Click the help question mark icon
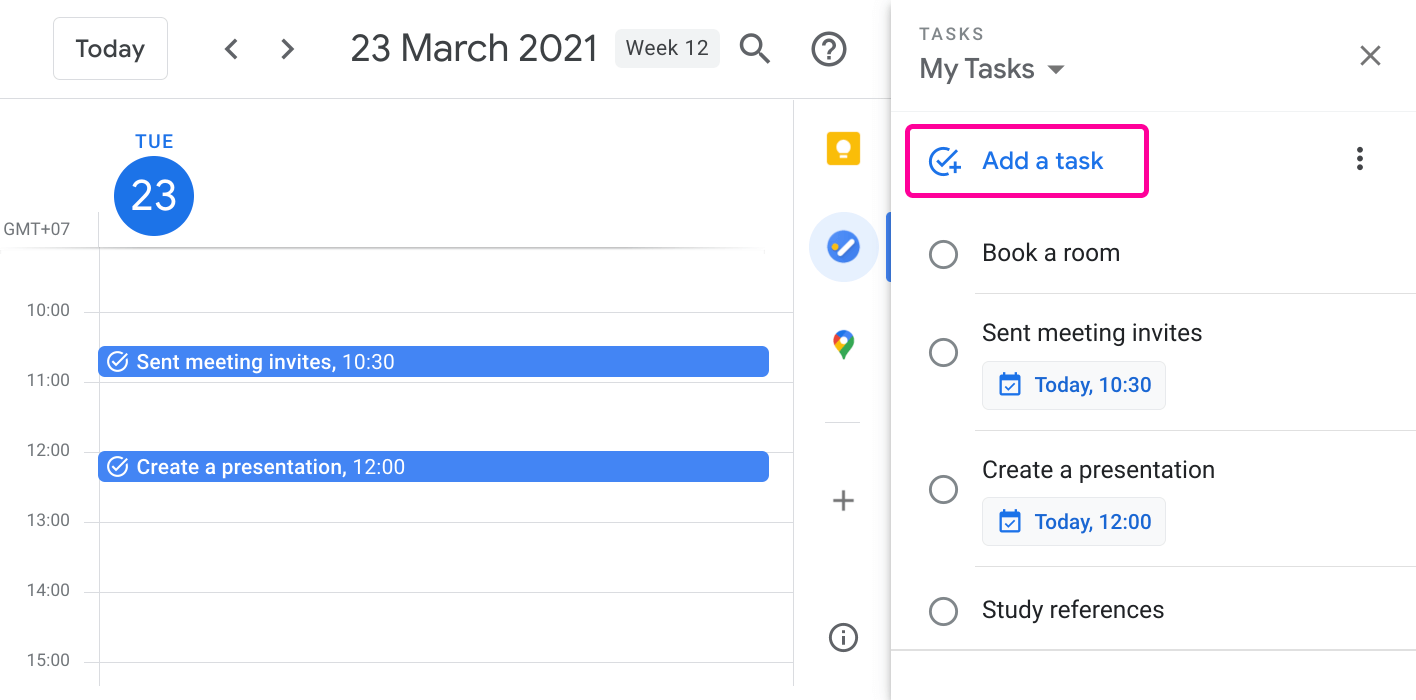This screenshot has width=1416, height=700. pyautogui.click(x=829, y=48)
